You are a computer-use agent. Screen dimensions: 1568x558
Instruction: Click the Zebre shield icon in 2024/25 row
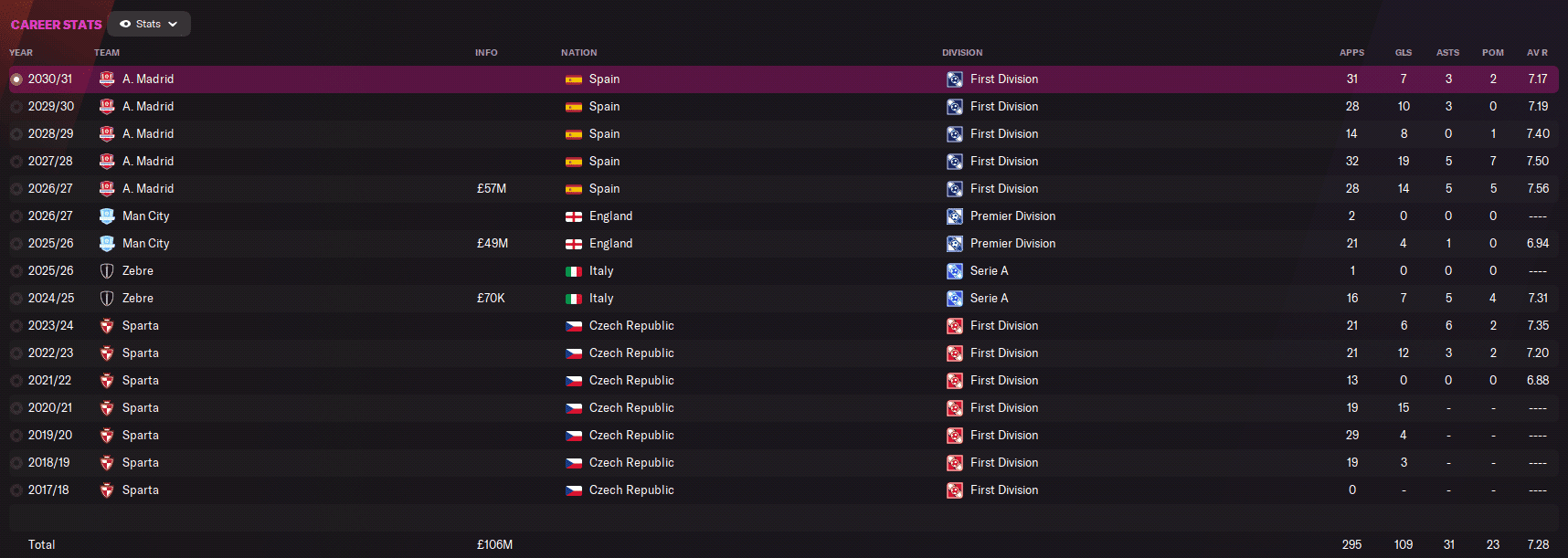(107, 299)
